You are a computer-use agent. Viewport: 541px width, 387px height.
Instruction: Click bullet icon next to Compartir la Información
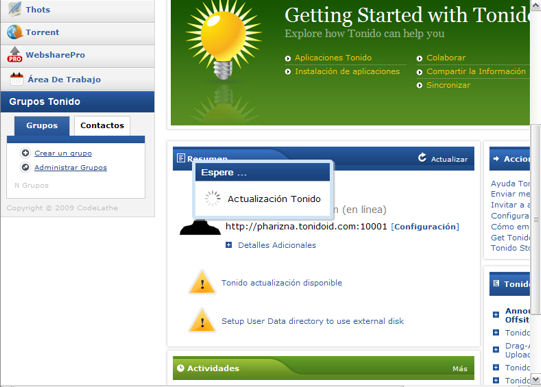point(419,72)
